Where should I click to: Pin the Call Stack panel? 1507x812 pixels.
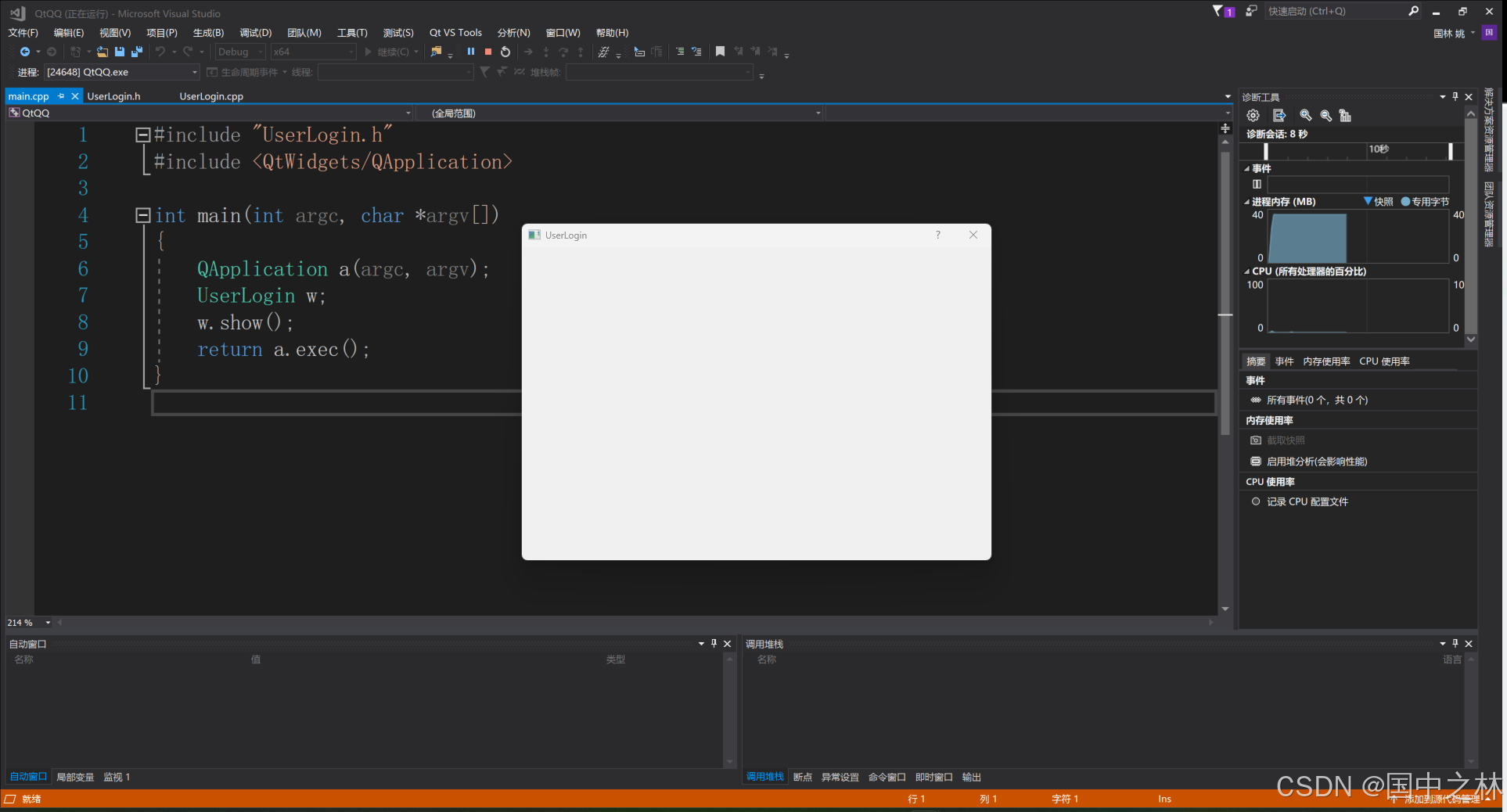coord(1455,644)
